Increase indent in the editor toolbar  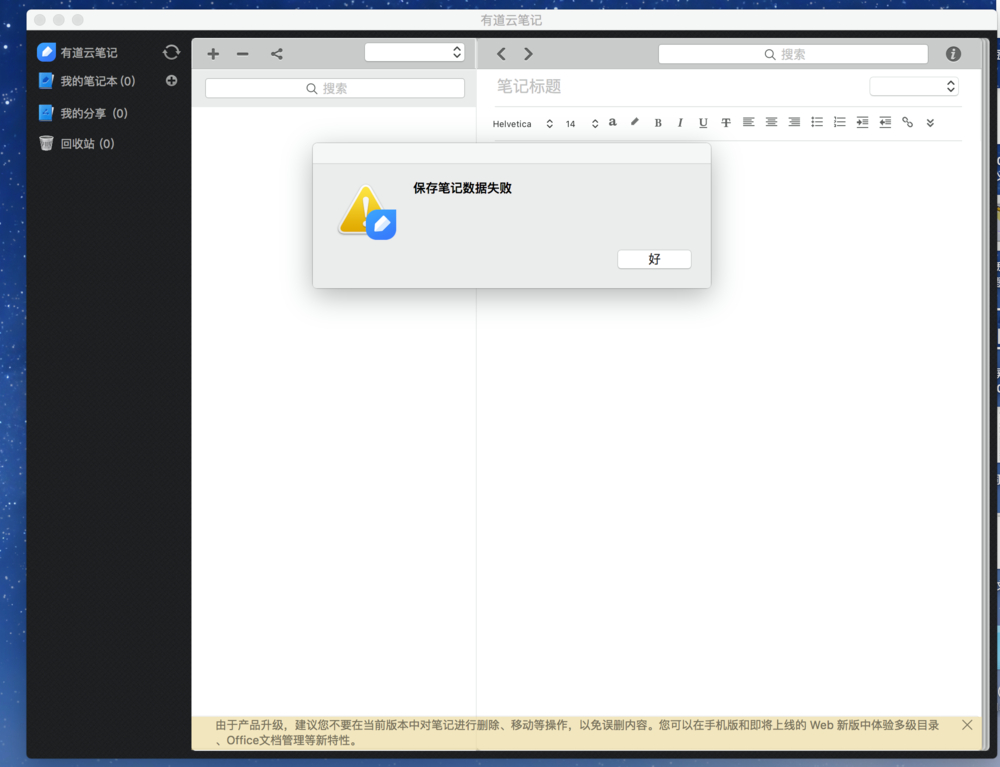point(862,122)
